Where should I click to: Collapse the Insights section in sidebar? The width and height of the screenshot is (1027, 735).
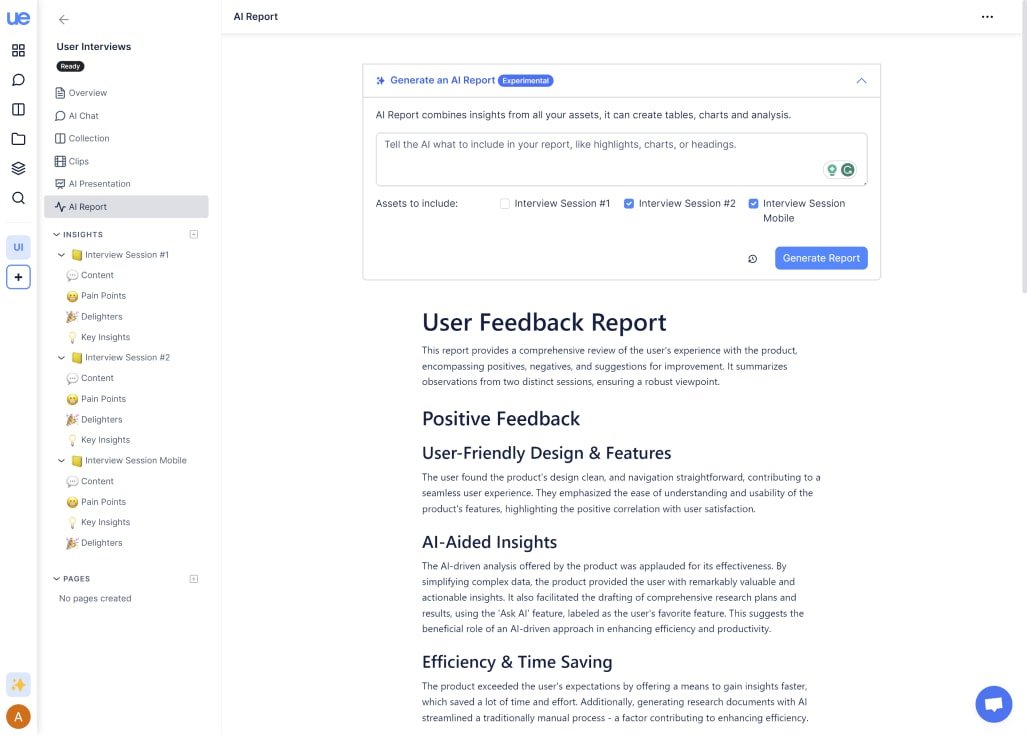coord(57,235)
